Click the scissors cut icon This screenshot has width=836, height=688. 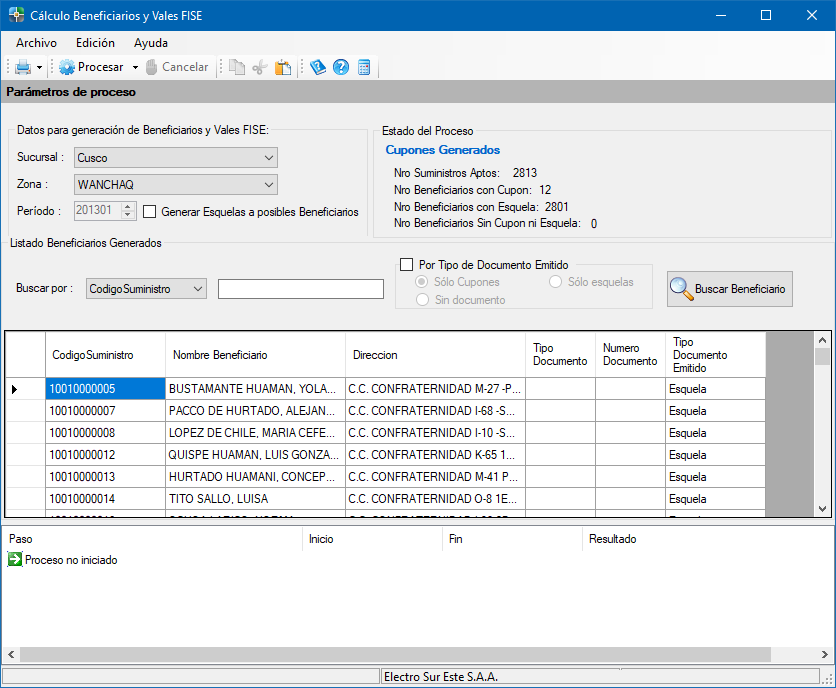click(x=260, y=67)
